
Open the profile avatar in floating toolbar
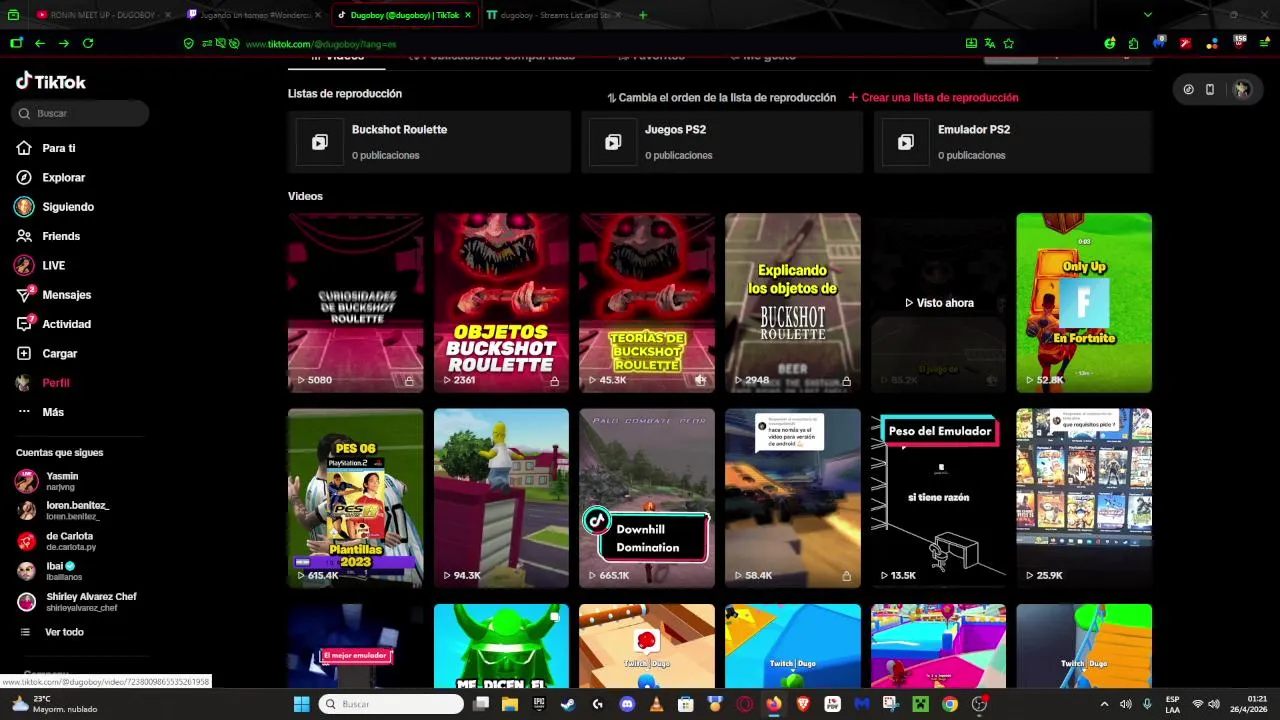[x=1242, y=89]
